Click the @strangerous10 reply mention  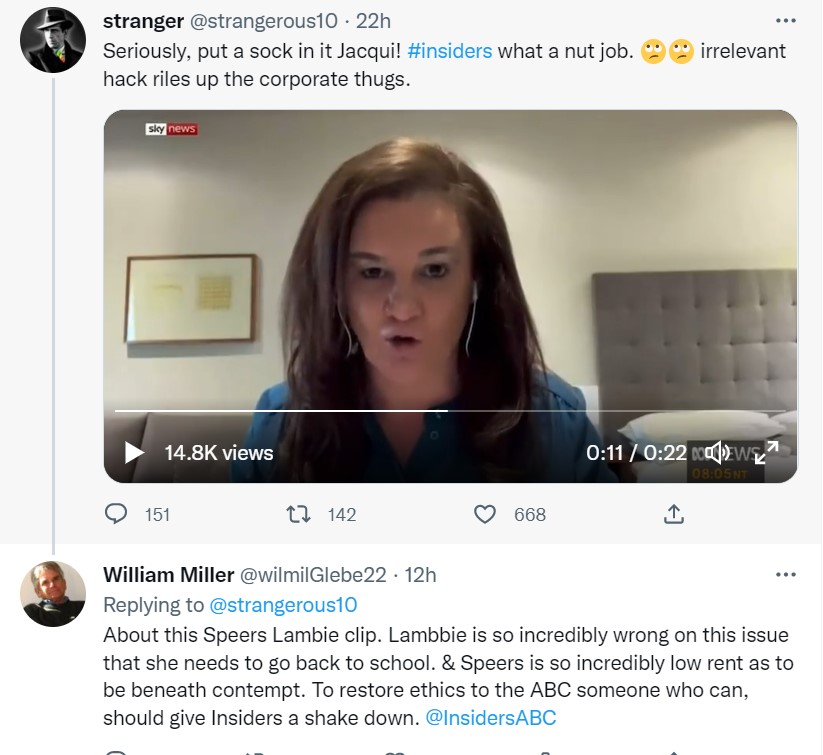(x=282, y=605)
